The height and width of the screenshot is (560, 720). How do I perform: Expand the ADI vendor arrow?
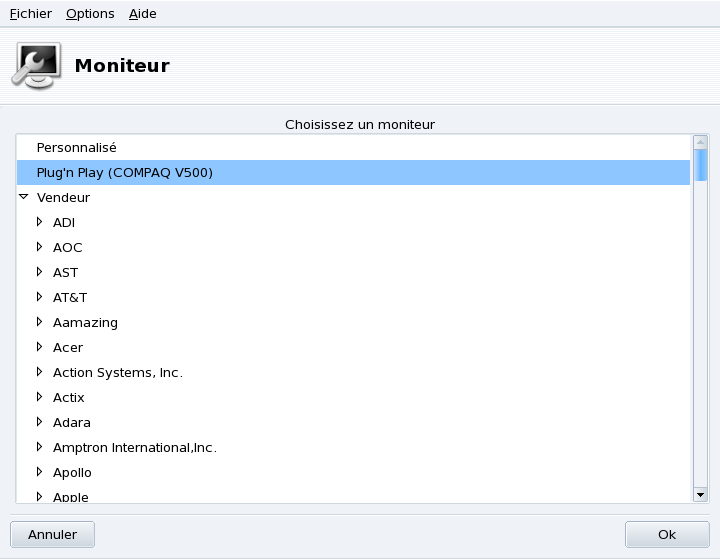tap(40, 222)
